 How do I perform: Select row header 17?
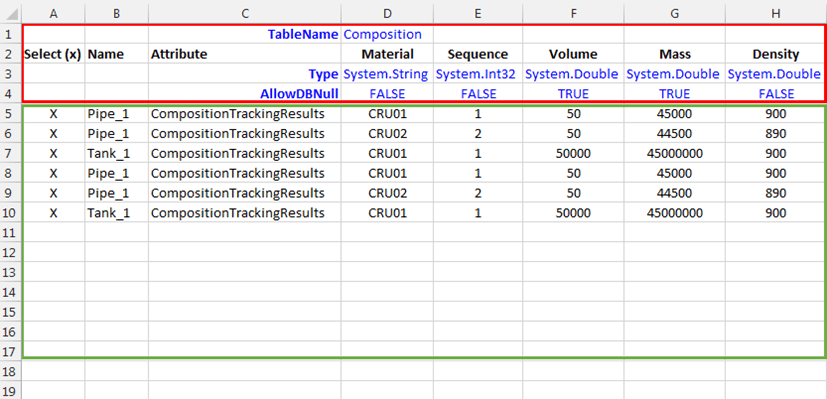point(11,352)
